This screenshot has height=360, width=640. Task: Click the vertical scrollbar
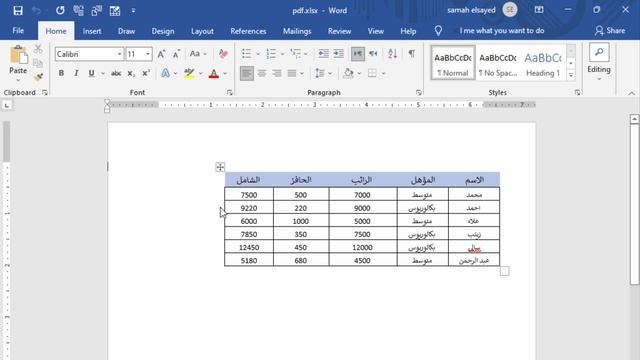tap(634, 204)
